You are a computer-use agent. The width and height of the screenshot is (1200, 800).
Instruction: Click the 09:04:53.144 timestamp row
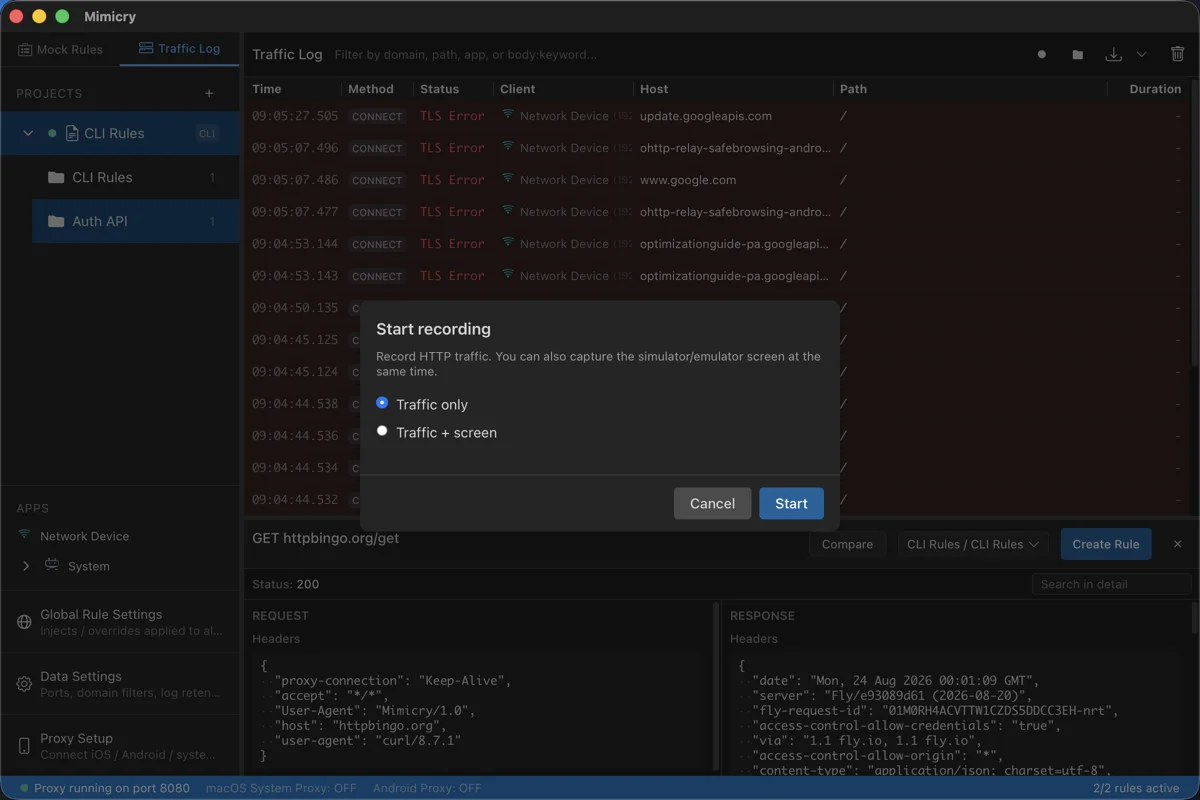click(x=295, y=244)
